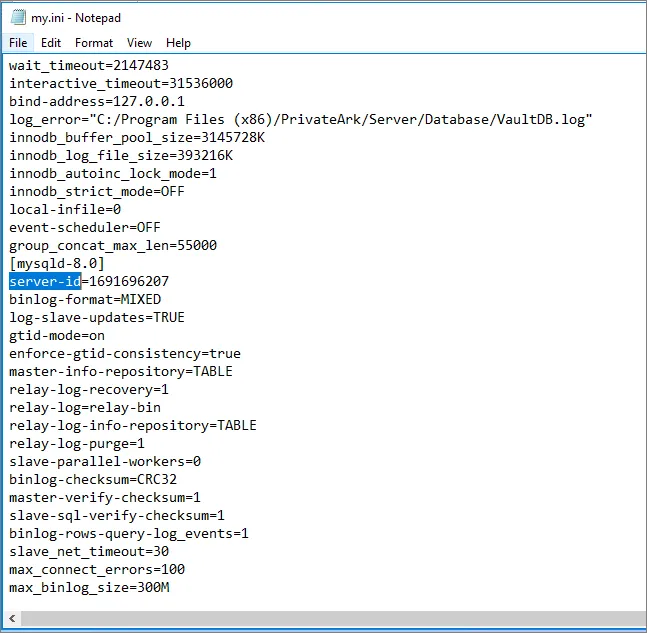The height and width of the screenshot is (633, 647).
Task: Place cursor on the binlog-checksum=CRC32 line
Action: click(x=93, y=479)
